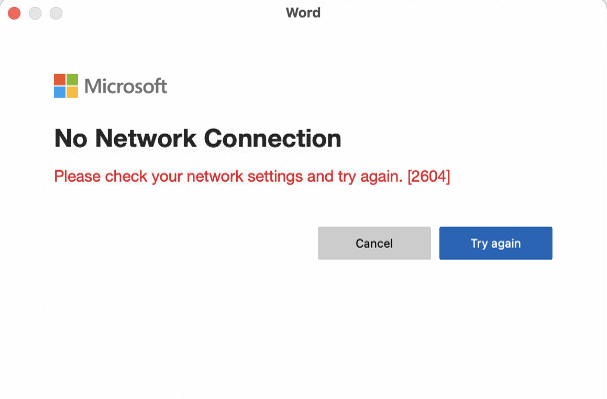This screenshot has height=399, width=607.
Task: Click the greyed-out minimize window button
Action: tap(35, 13)
